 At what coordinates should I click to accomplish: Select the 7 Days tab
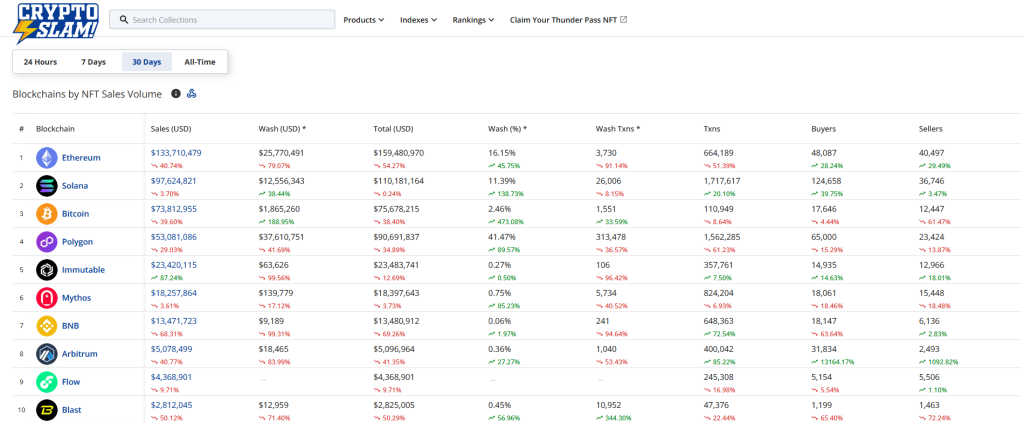click(x=93, y=62)
